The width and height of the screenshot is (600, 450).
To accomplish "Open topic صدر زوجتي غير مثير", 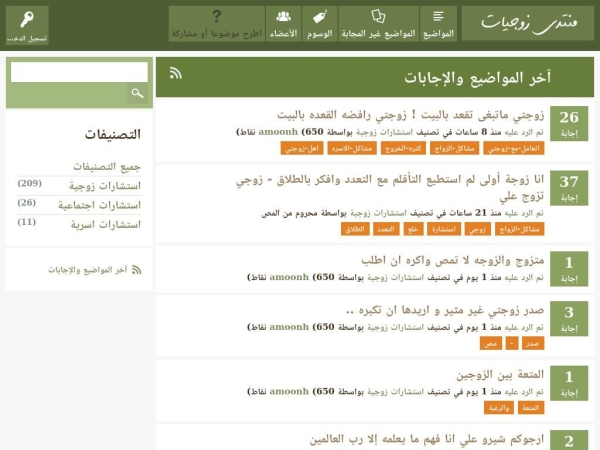I will coord(445,310).
